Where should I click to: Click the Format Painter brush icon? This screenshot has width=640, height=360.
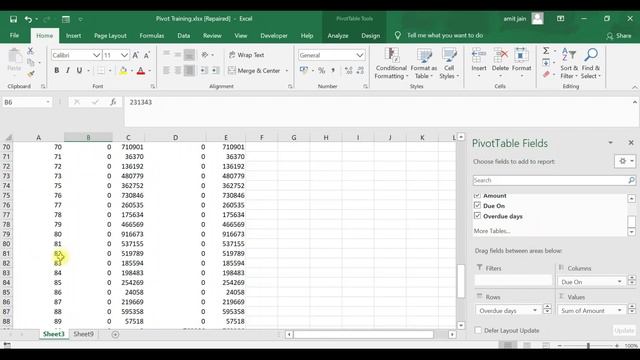(31, 74)
